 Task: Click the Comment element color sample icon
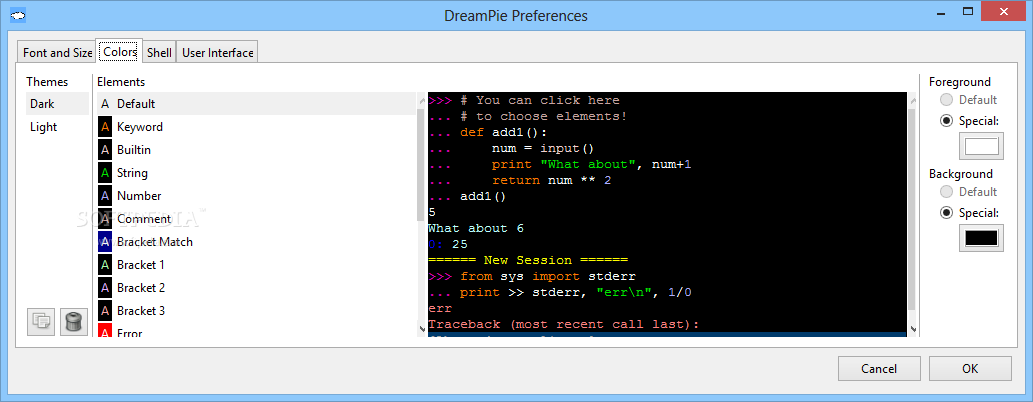(105, 219)
